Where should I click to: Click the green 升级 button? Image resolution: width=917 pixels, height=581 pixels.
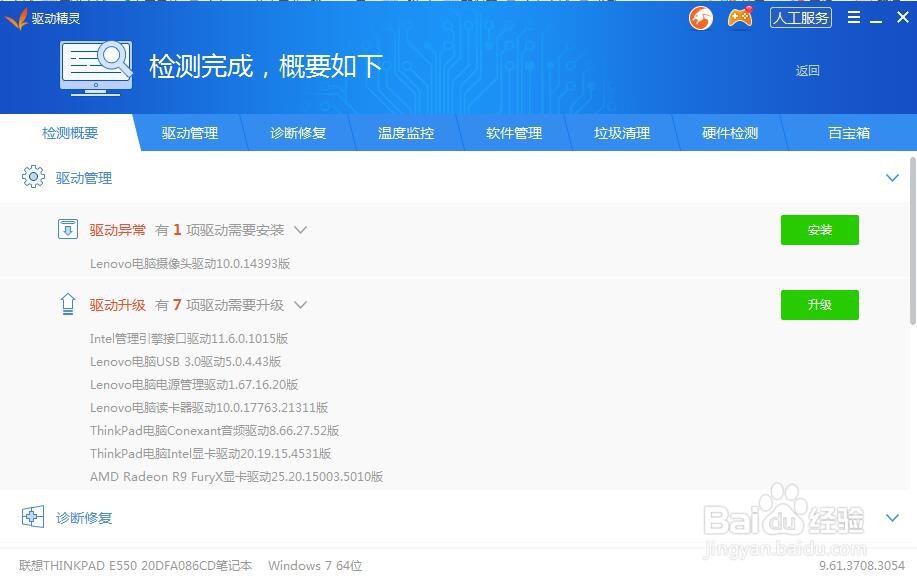[819, 305]
